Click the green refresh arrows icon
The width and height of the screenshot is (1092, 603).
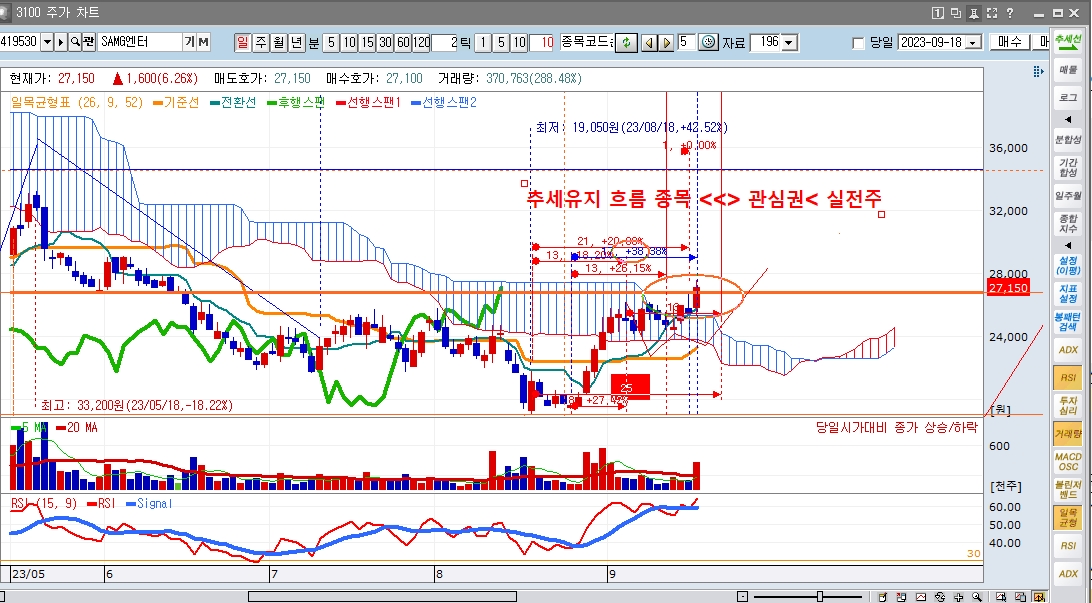click(626, 42)
